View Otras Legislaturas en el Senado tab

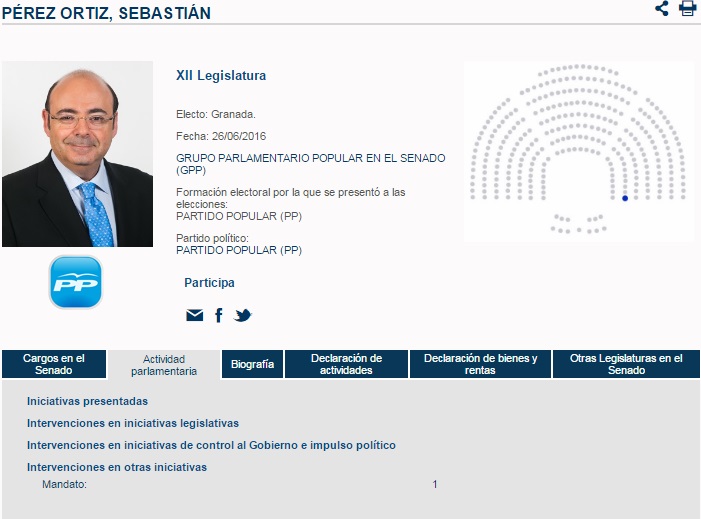tap(626, 364)
